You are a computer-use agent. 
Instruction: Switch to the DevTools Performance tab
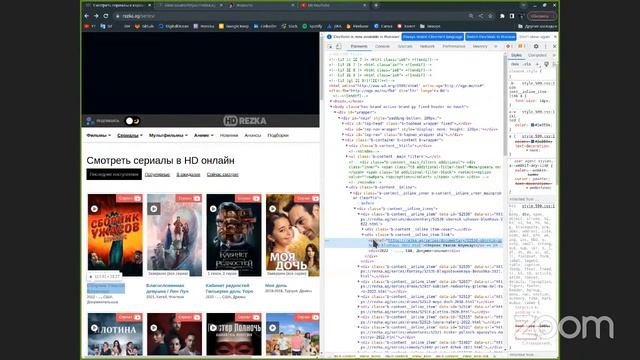coord(454,47)
